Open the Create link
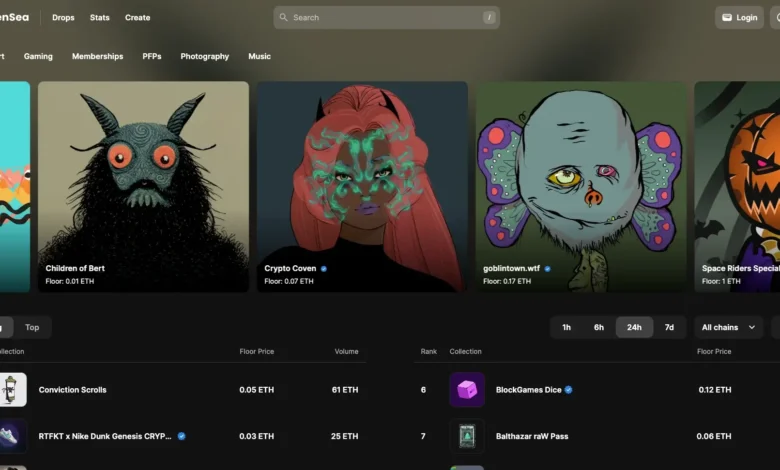Screen dimensions: 780x470 (x=138, y=18)
